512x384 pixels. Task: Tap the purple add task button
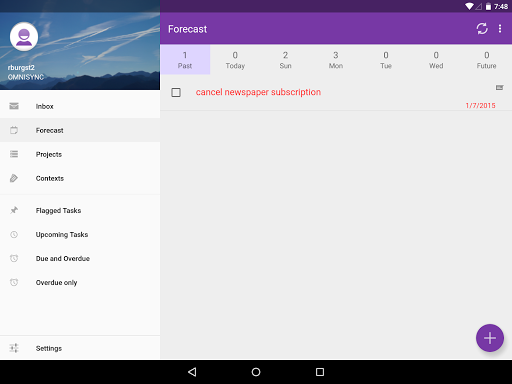pyautogui.click(x=490, y=338)
